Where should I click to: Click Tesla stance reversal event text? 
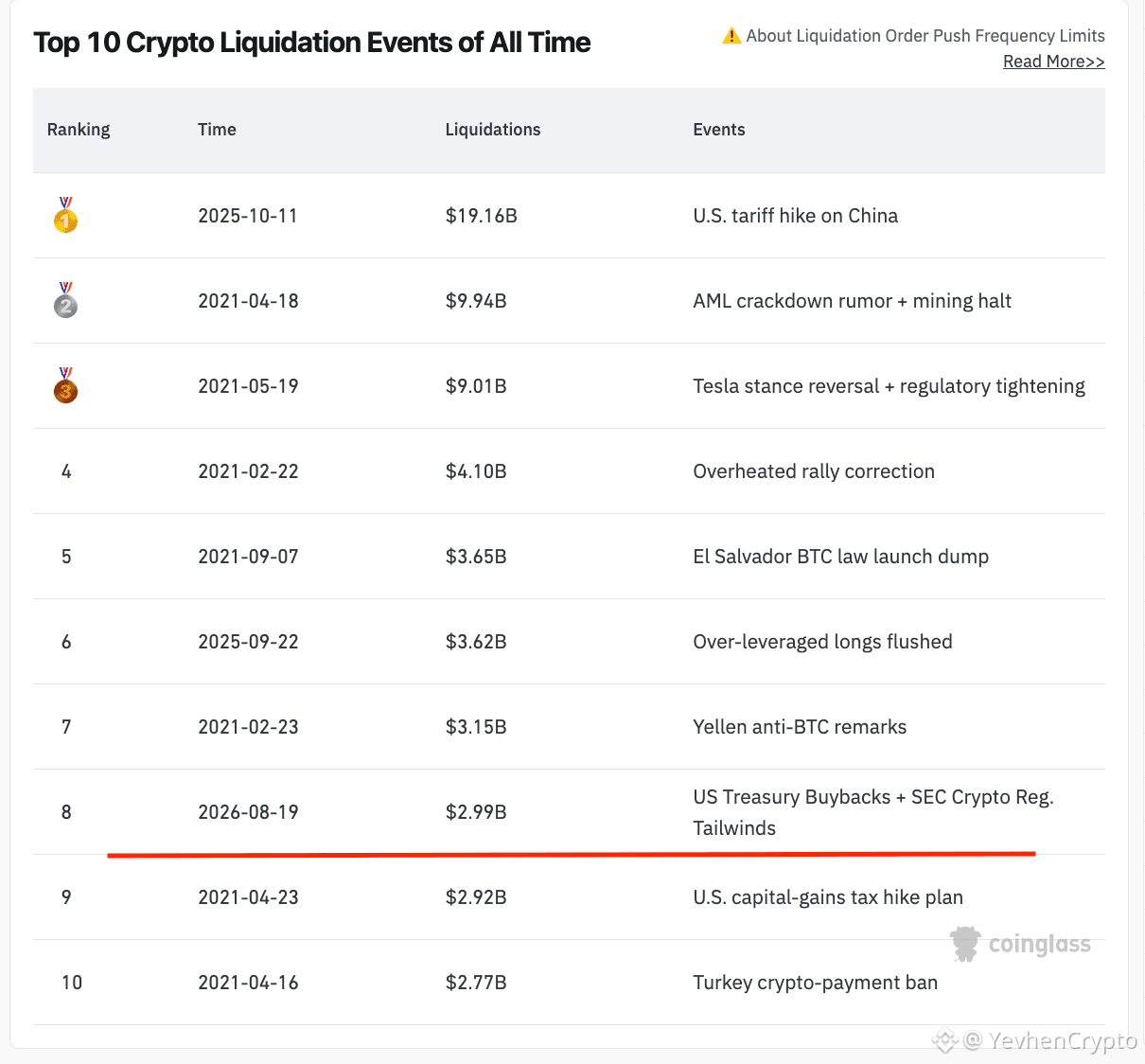tap(890, 386)
